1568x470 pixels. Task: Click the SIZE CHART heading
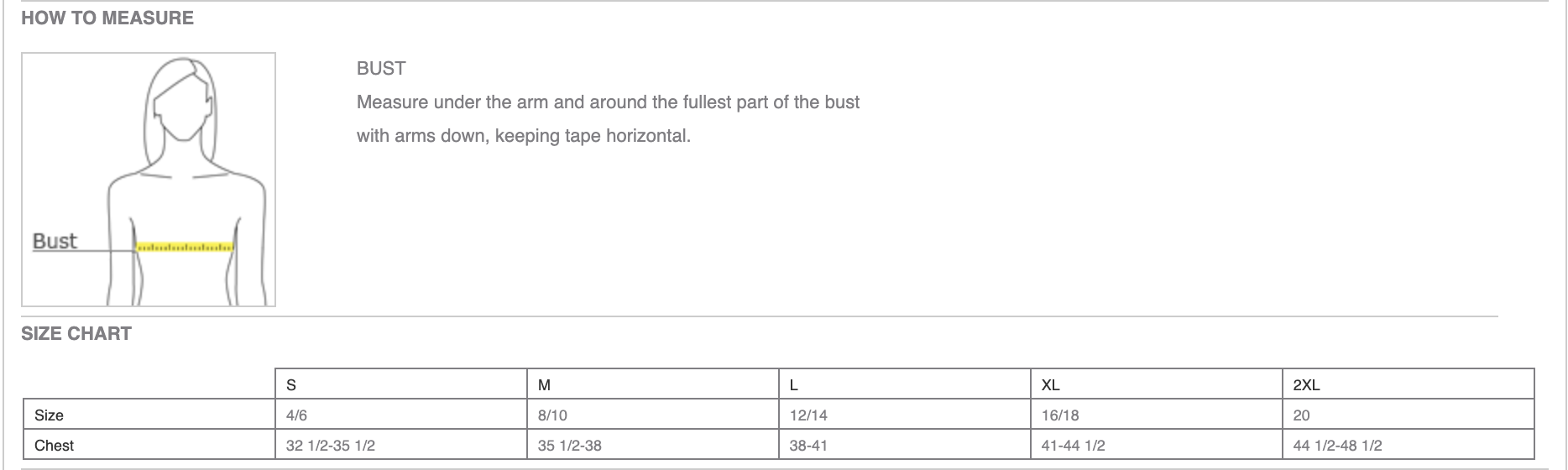pyautogui.click(x=76, y=333)
